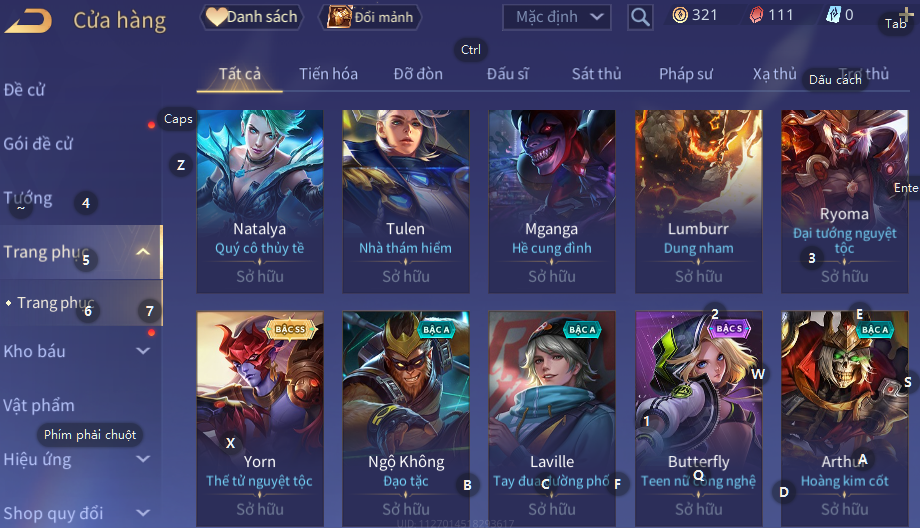The height and width of the screenshot is (528, 920).
Task: Open the Mặc định sort dropdown
Action: 556,17
